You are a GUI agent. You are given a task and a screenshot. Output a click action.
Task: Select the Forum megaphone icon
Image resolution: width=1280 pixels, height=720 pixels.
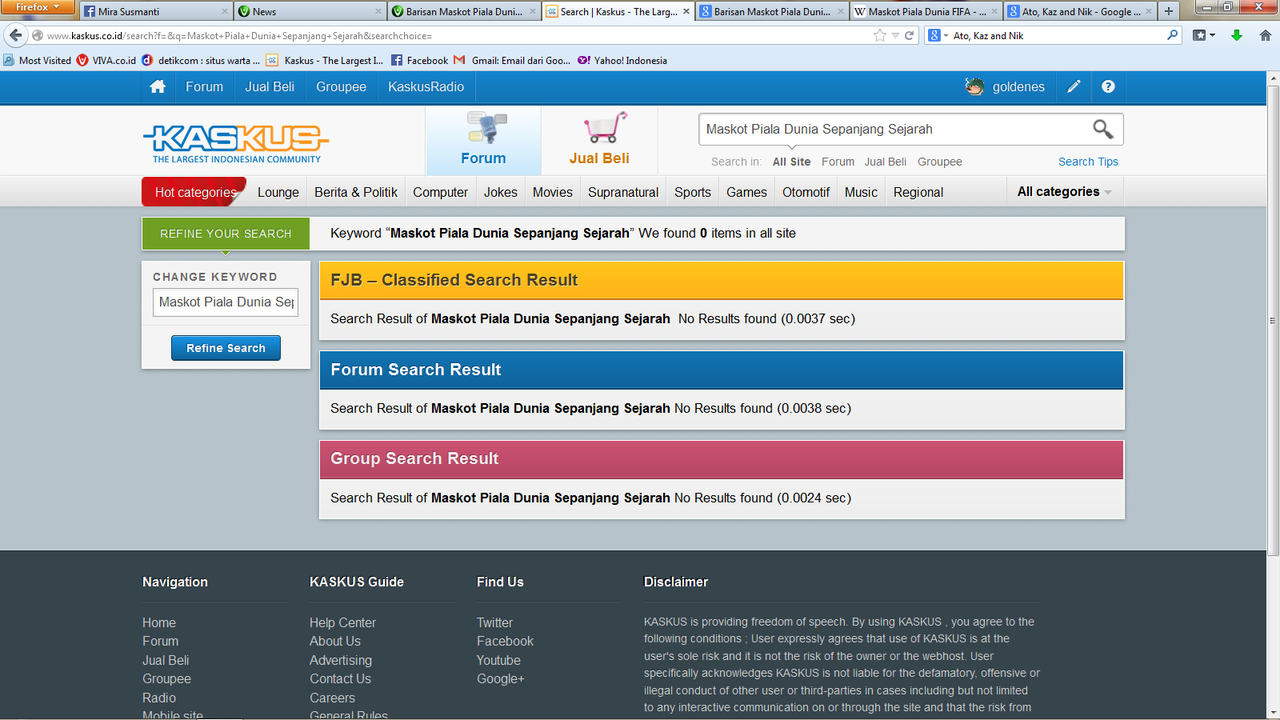[x=485, y=129]
